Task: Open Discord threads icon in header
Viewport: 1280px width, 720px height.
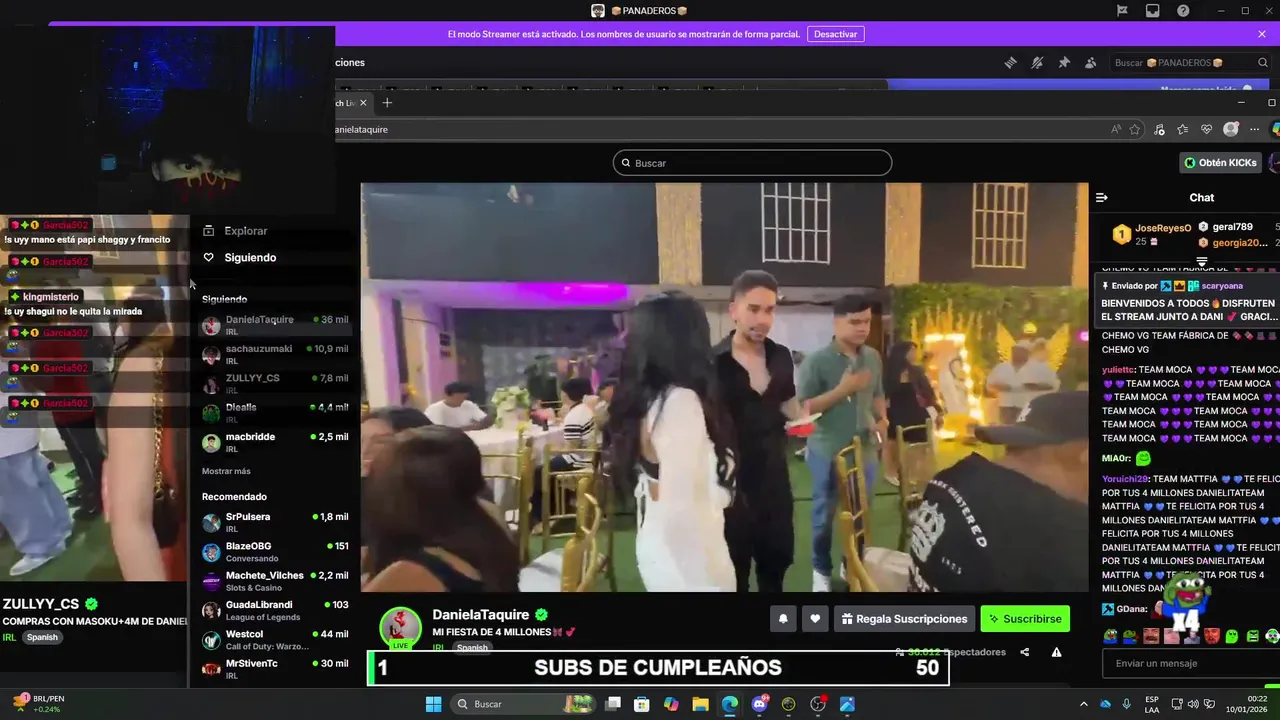Action: click(1011, 62)
